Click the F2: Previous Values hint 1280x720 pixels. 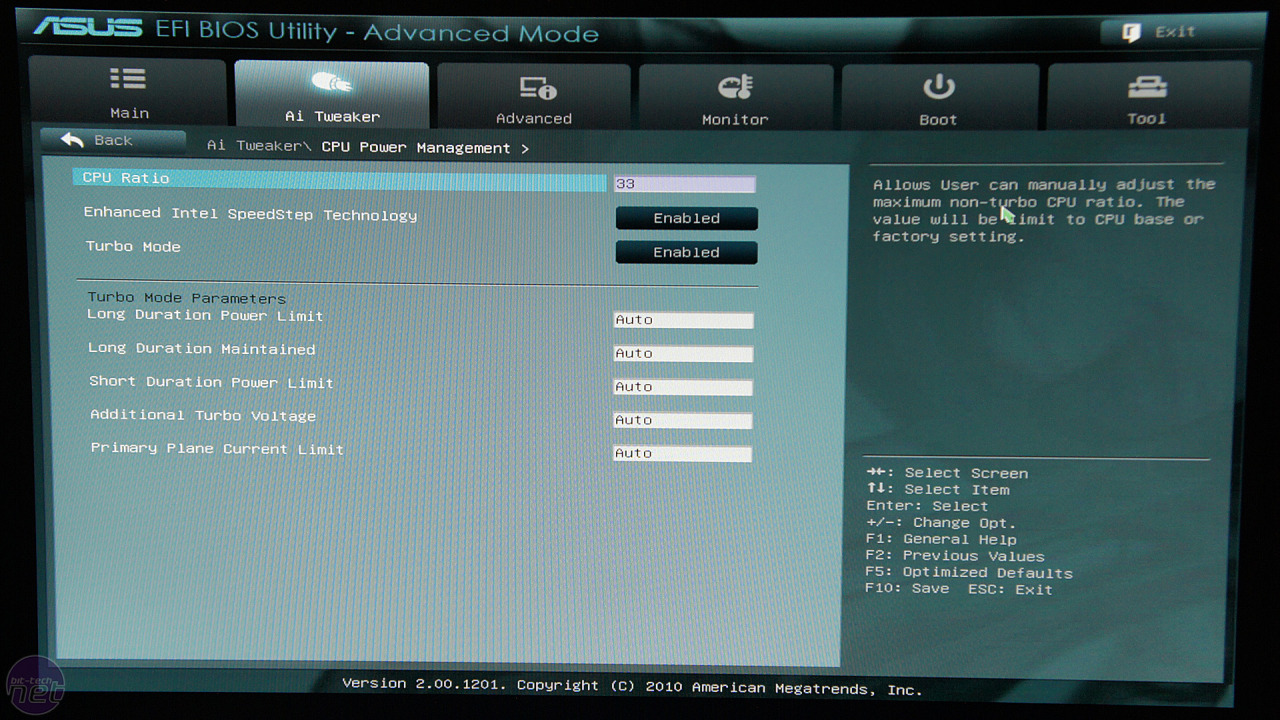[x=955, y=556]
